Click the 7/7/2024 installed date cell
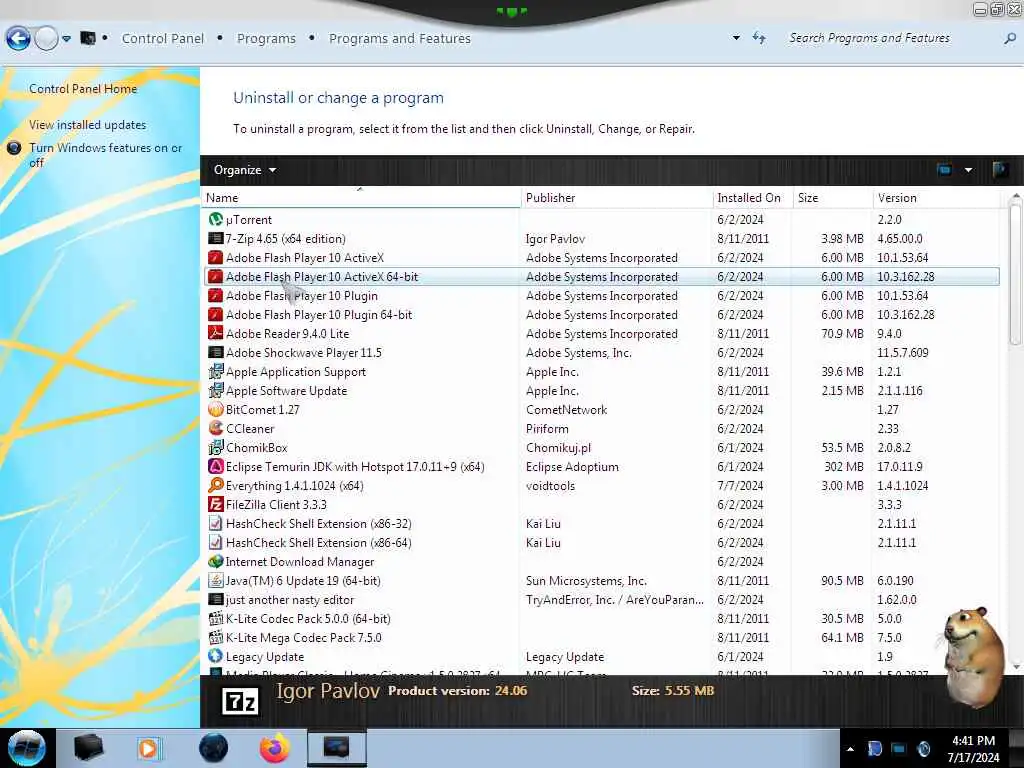Viewport: 1024px width, 768px height. 740,485
